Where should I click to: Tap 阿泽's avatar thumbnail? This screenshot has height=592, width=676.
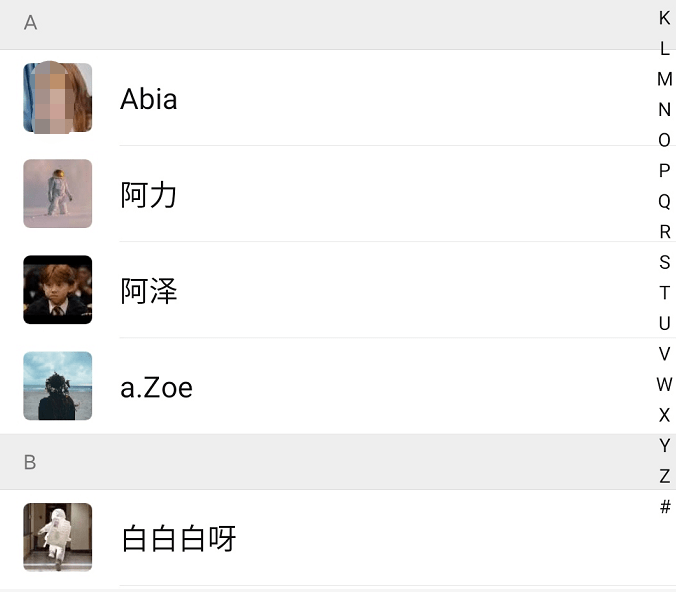coord(58,290)
